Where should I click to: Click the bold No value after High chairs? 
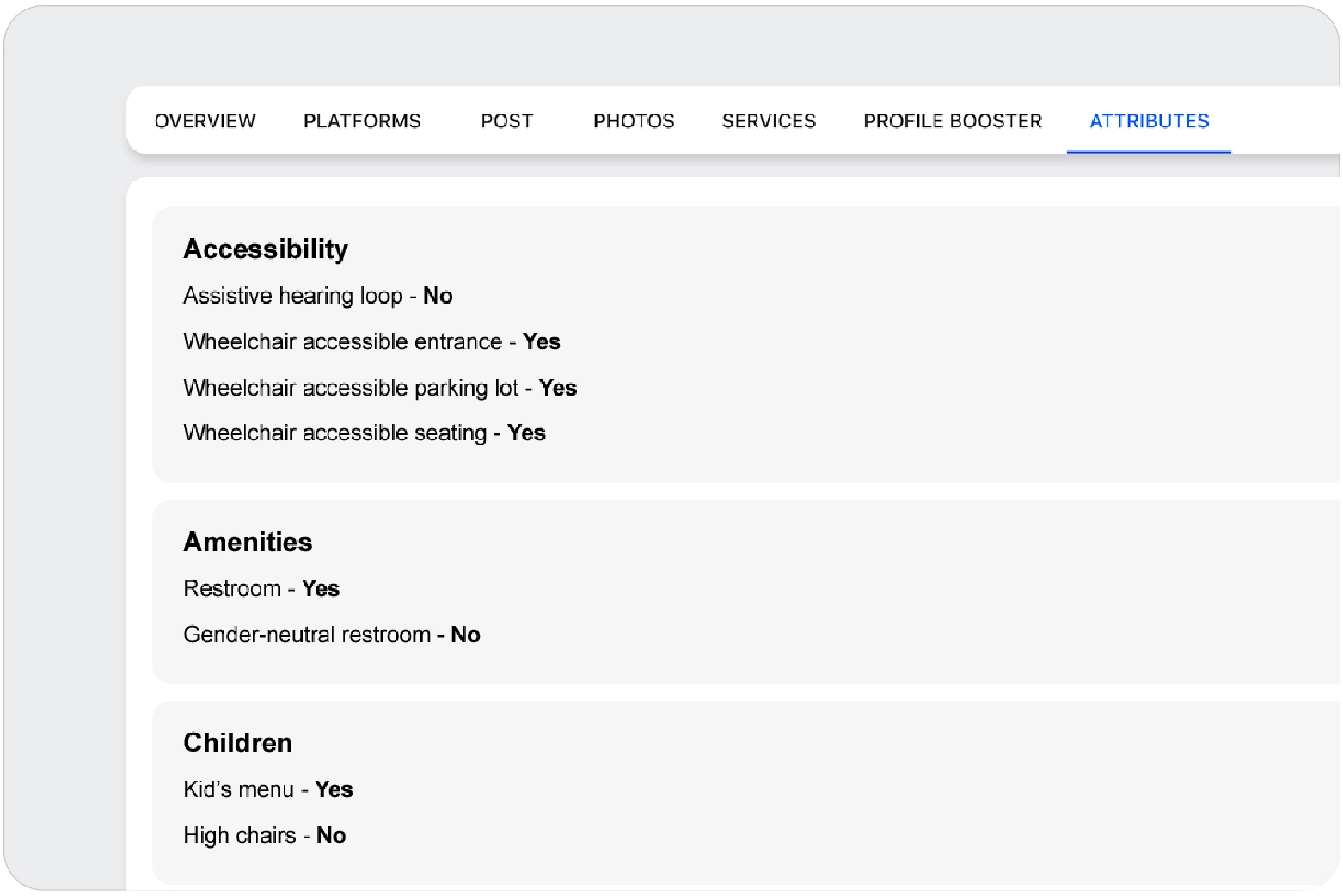(331, 836)
